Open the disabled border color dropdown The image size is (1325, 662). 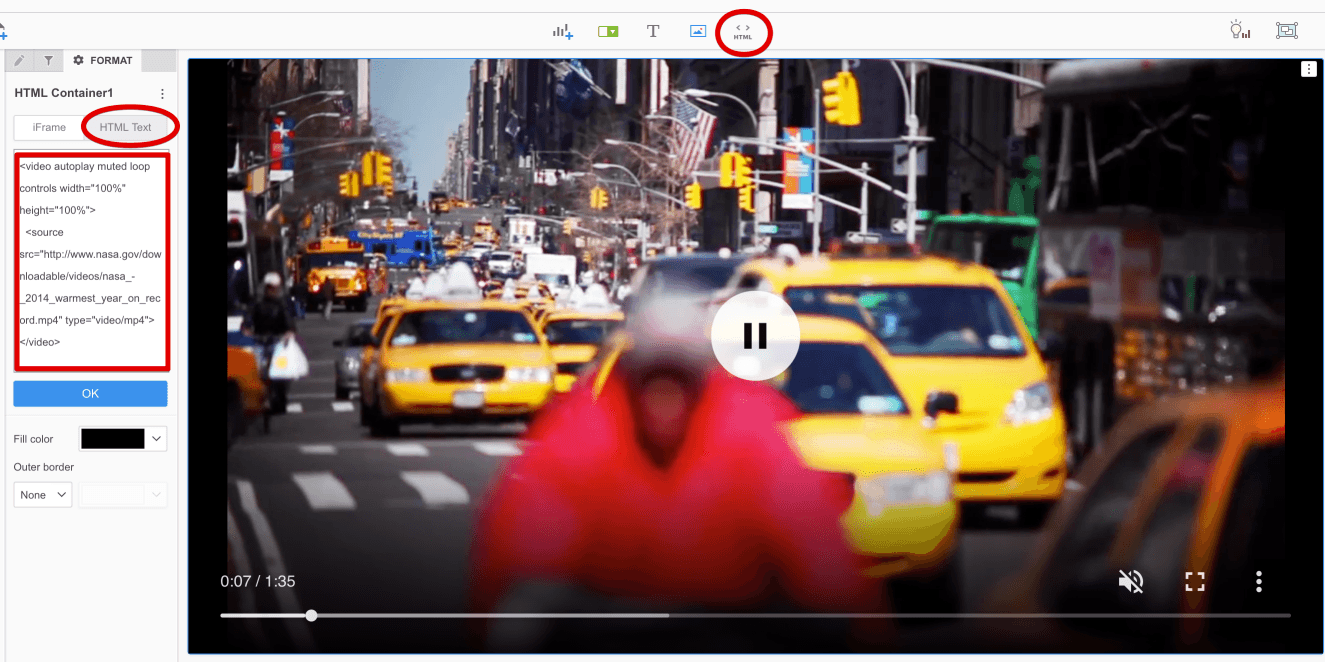point(123,495)
